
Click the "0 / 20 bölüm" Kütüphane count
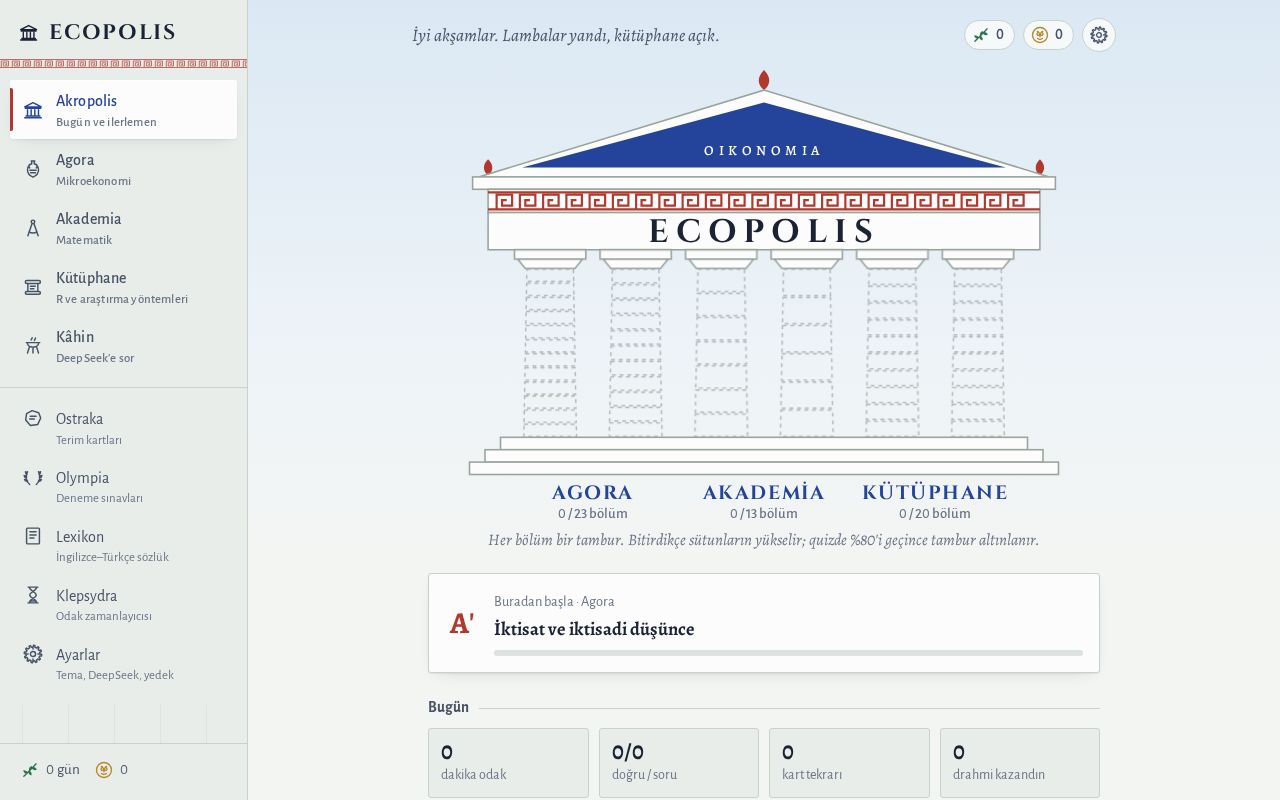click(935, 514)
